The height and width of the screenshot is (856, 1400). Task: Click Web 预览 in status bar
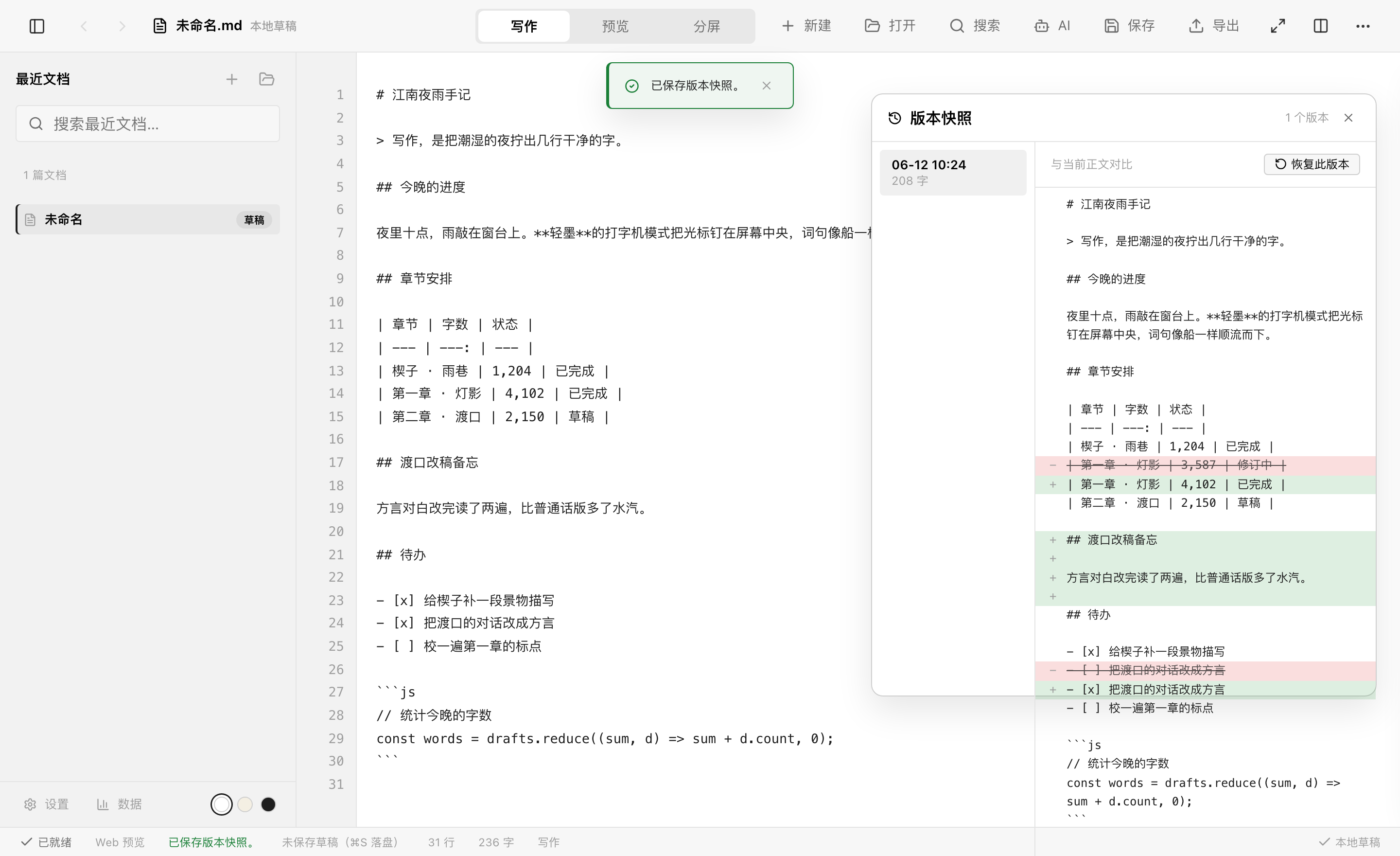(x=120, y=842)
